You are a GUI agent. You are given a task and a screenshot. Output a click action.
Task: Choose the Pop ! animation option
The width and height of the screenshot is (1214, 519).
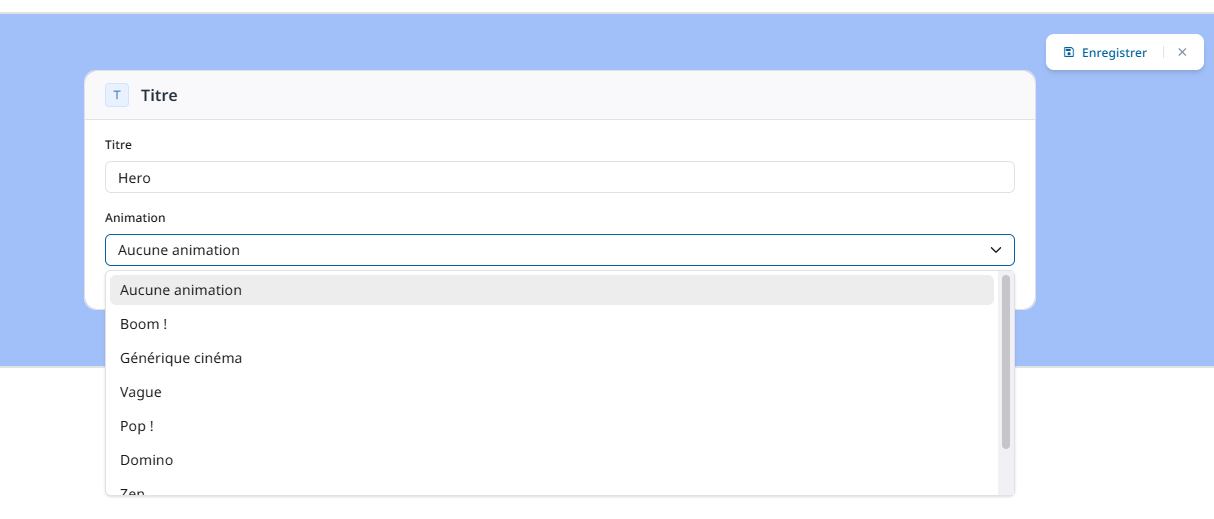click(139, 426)
